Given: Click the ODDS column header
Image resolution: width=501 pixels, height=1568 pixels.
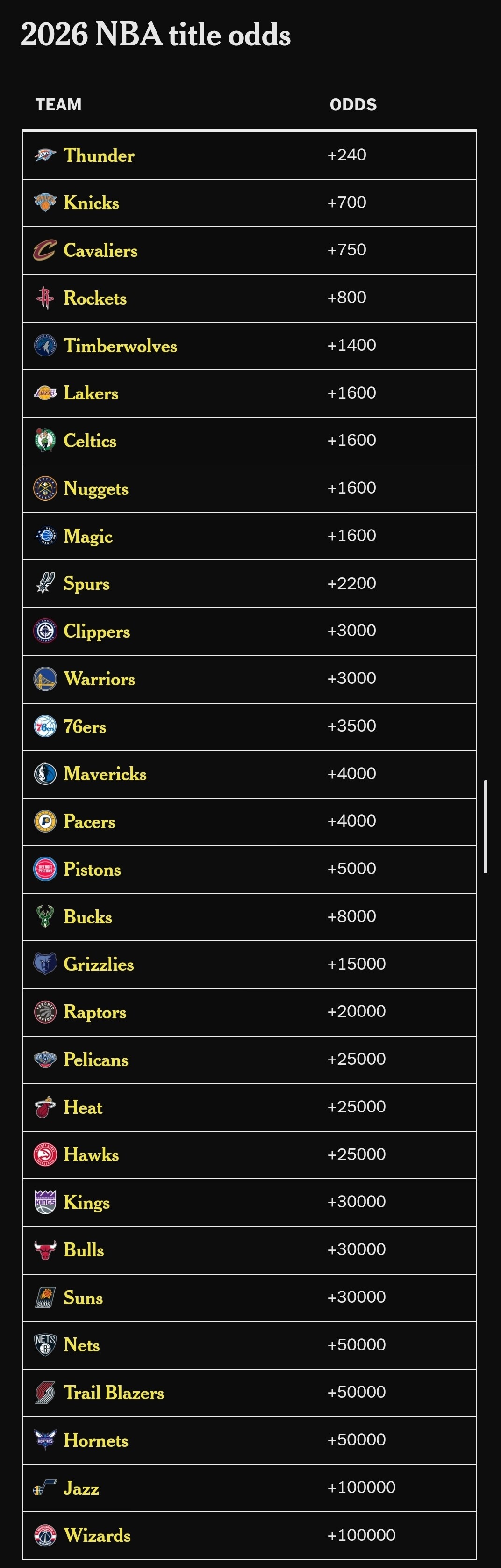Looking at the screenshot, I should point(353,105).
